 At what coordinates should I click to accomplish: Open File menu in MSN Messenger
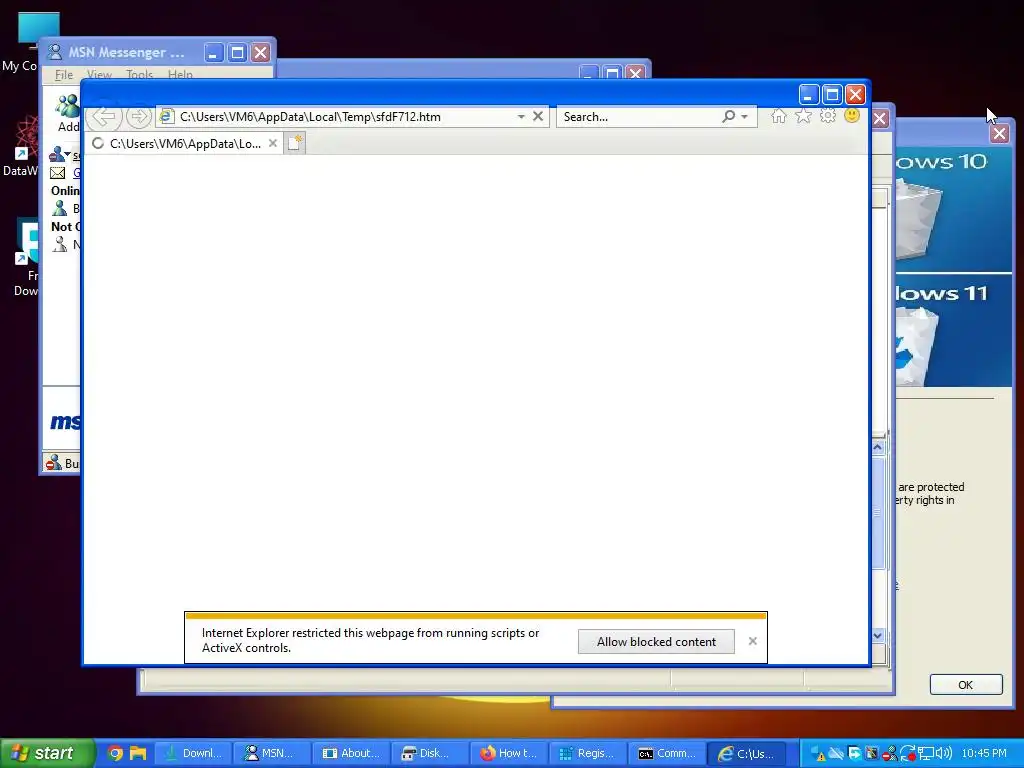(x=64, y=74)
